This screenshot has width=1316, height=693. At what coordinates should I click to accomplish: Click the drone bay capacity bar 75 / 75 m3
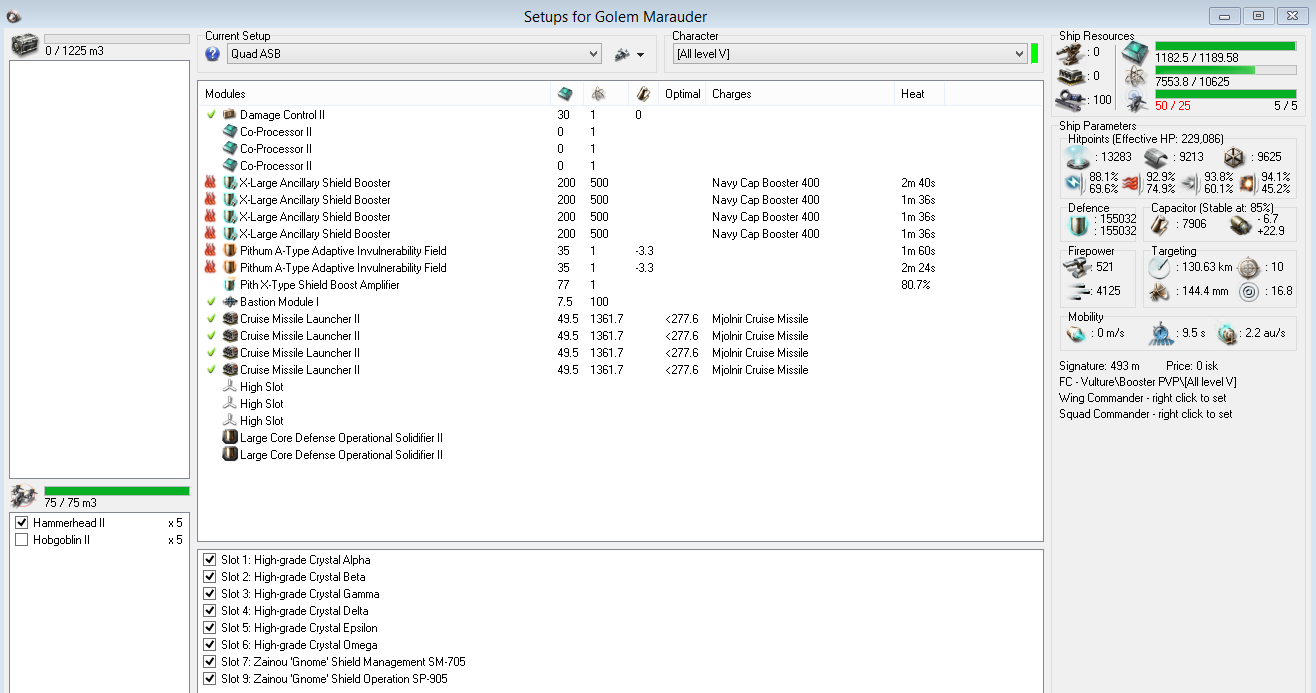(x=117, y=491)
